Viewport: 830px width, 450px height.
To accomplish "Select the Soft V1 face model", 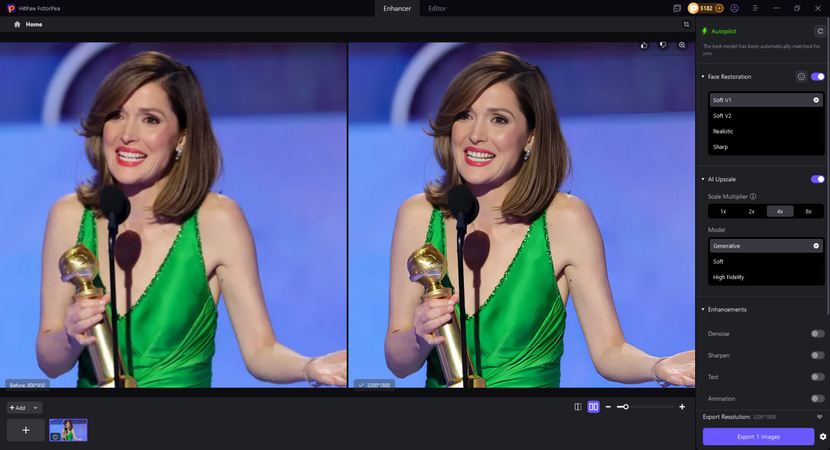I will coord(766,100).
